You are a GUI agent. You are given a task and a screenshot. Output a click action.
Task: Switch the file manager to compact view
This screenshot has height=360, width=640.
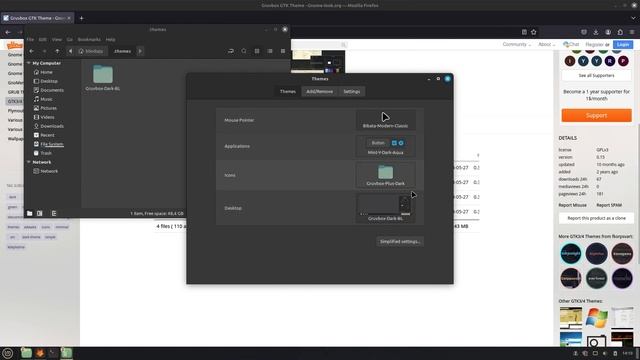pos(283,51)
